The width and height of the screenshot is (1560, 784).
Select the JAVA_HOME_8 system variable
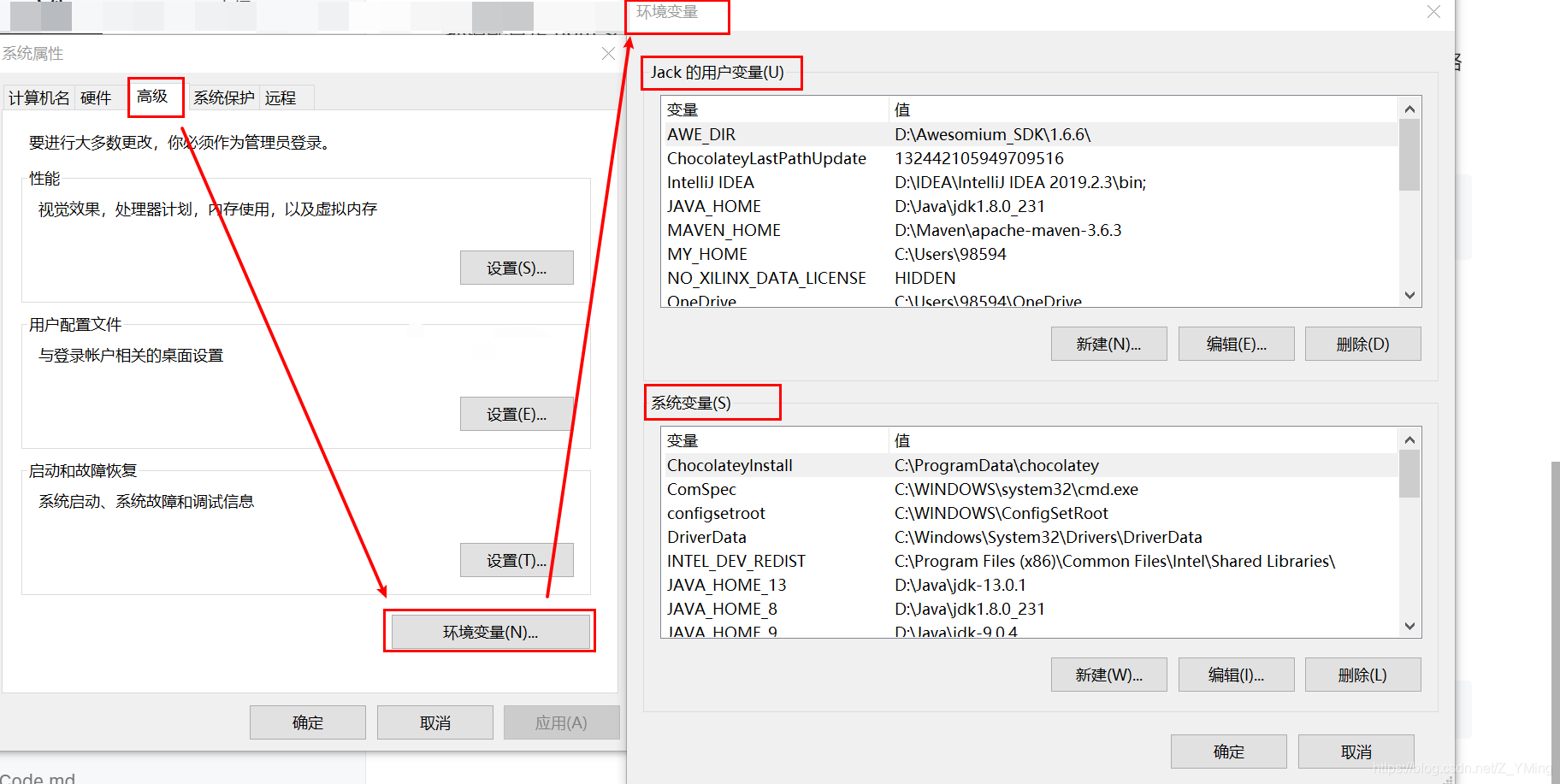click(x=1031, y=609)
